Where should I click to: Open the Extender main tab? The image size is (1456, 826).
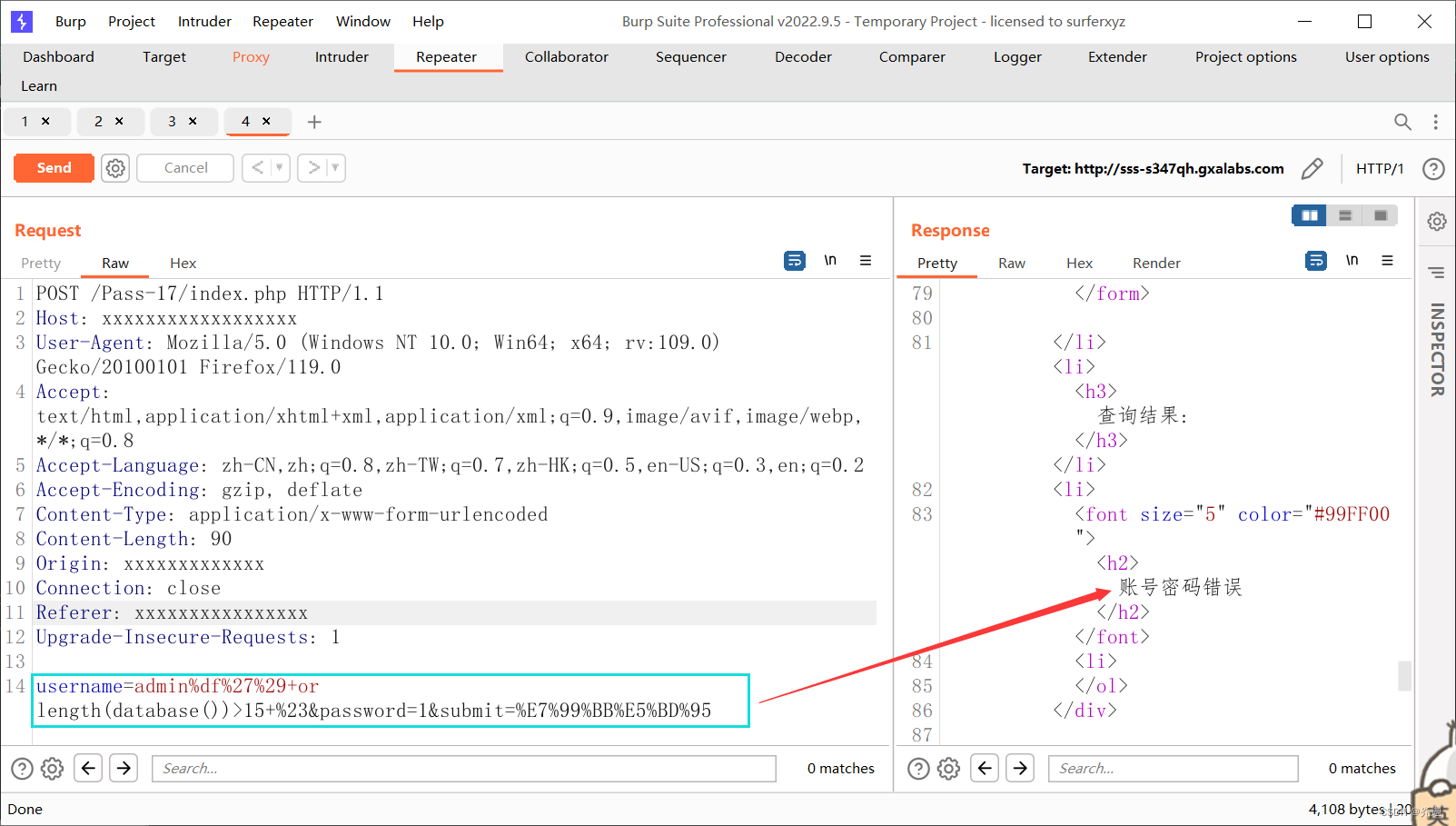click(1117, 57)
